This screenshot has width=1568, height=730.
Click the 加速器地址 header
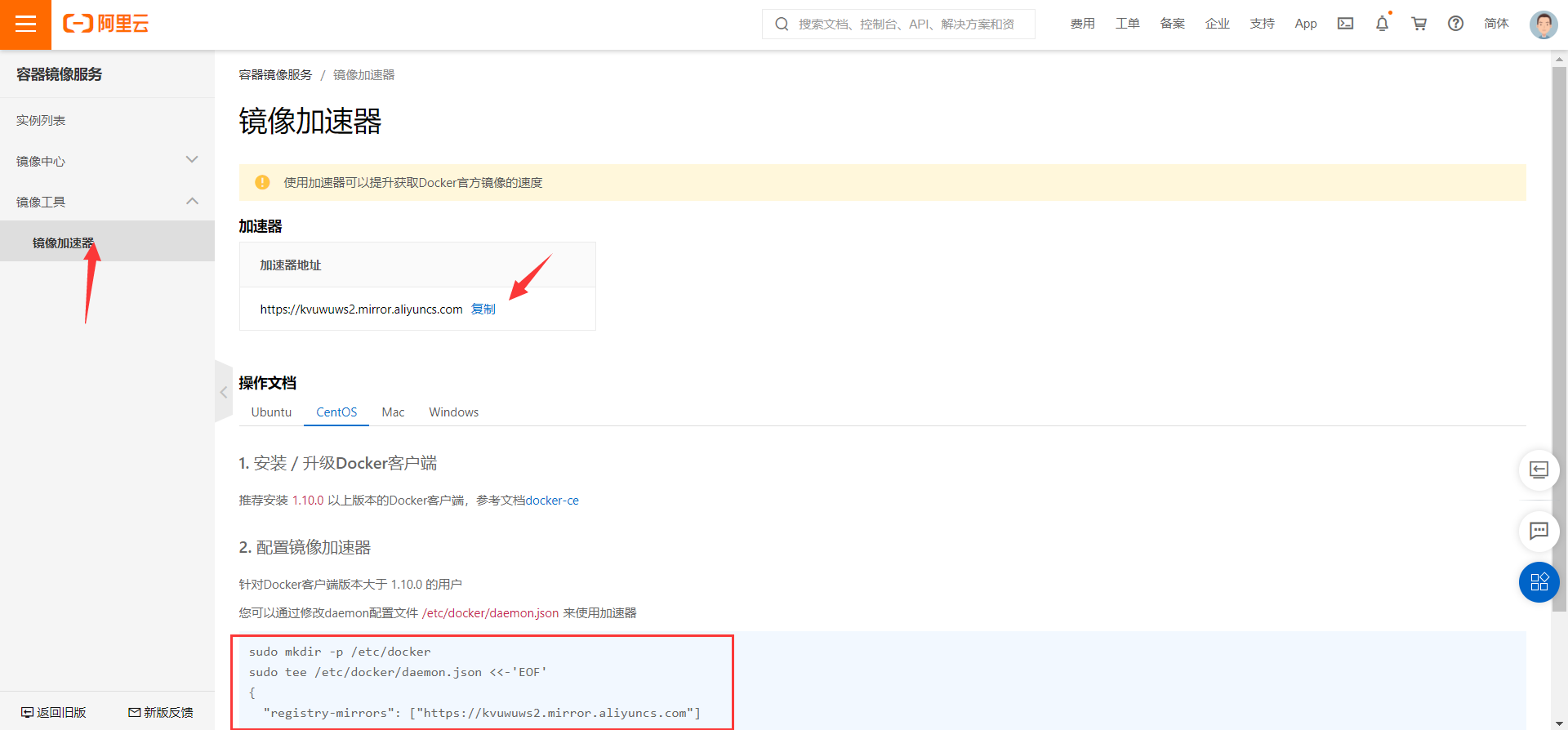click(290, 265)
